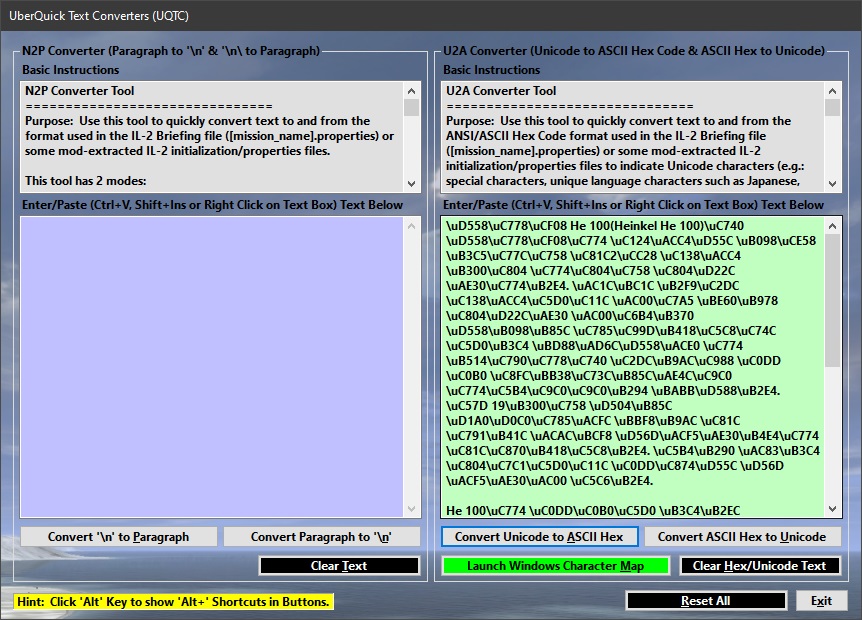Click the yellow Hint about Alt key shortcuts
This screenshot has height=620, width=862.
(x=173, y=602)
